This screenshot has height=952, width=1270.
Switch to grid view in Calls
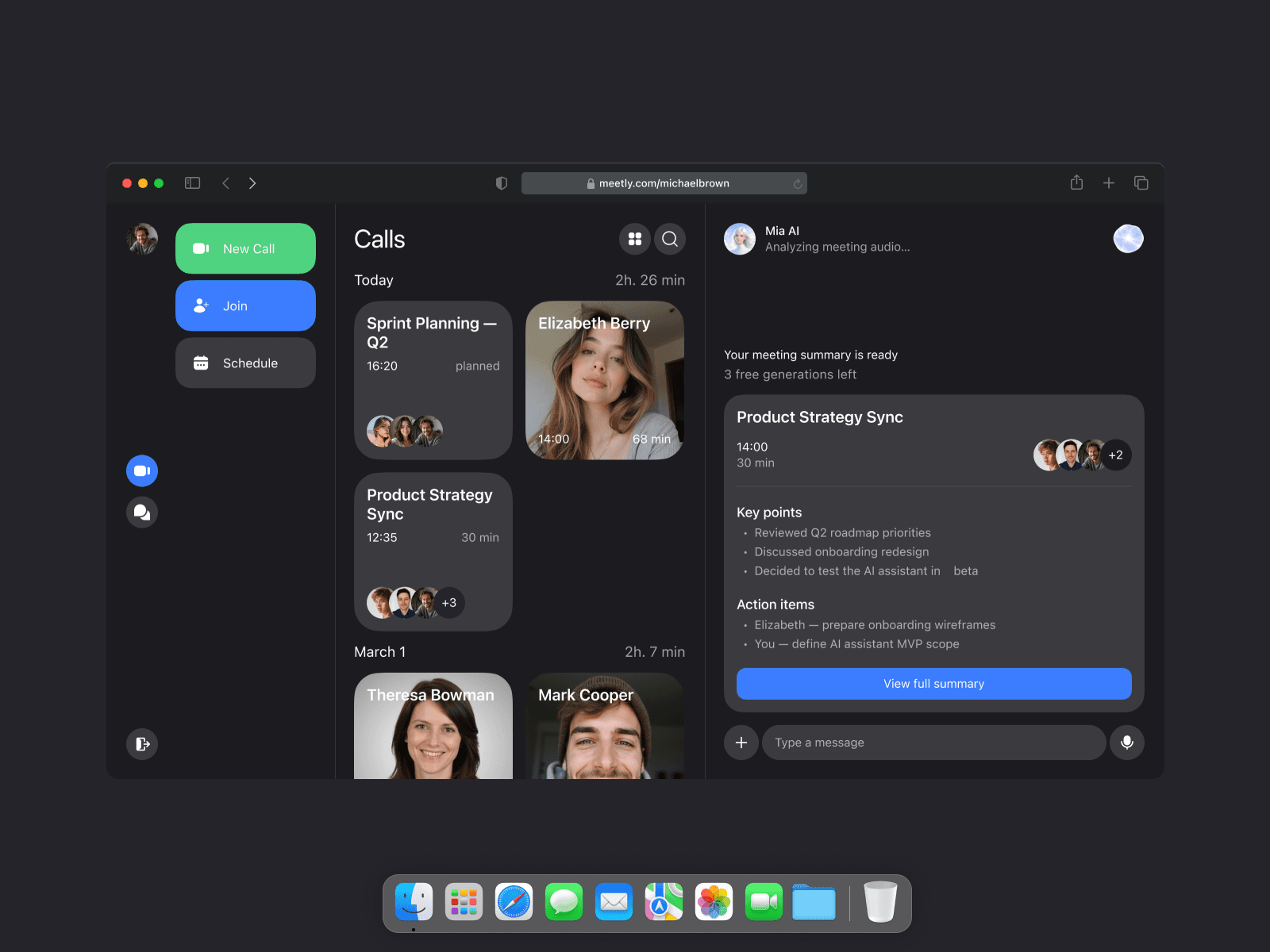pos(635,239)
